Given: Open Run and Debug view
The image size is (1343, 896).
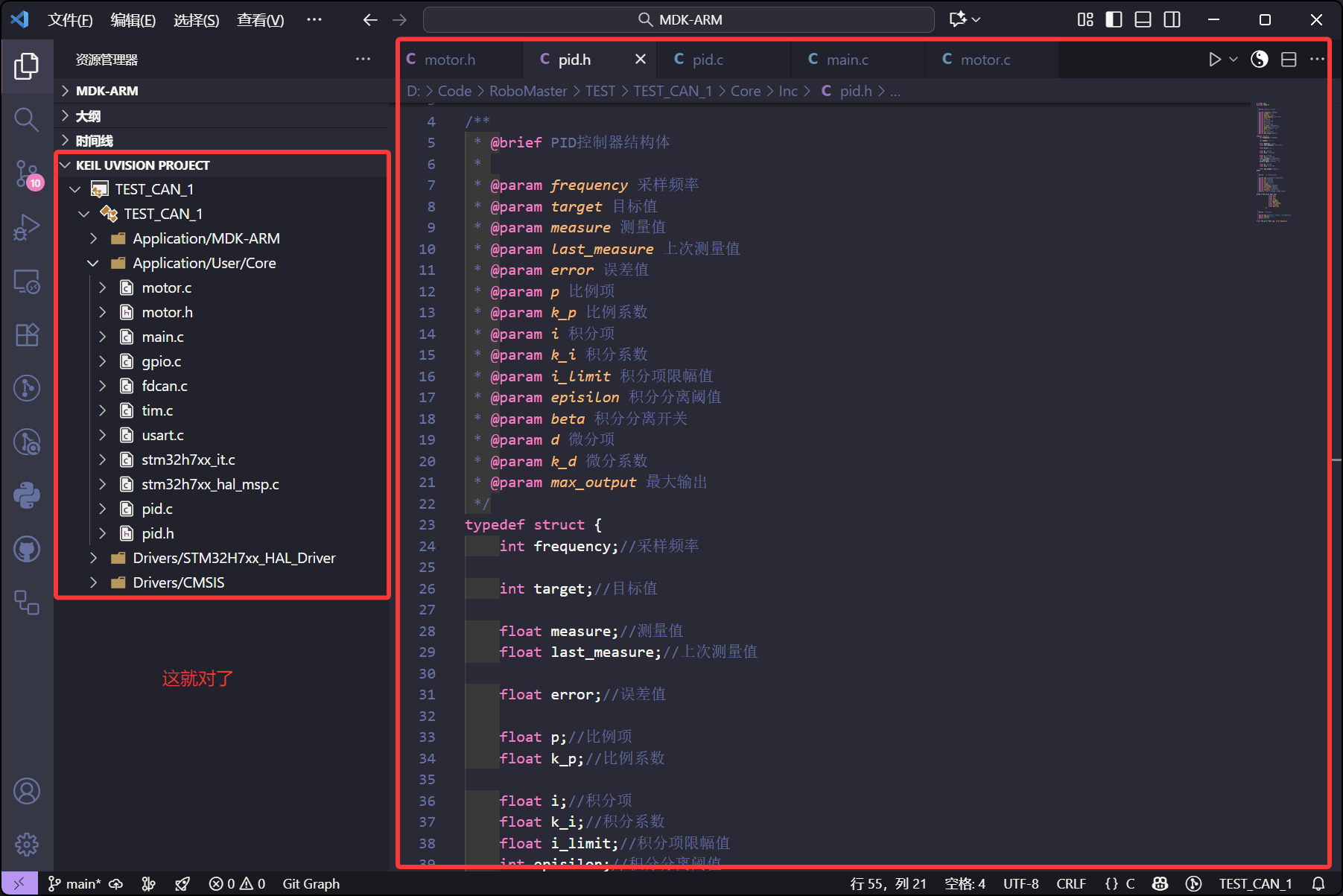Looking at the screenshot, I should (27, 227).
